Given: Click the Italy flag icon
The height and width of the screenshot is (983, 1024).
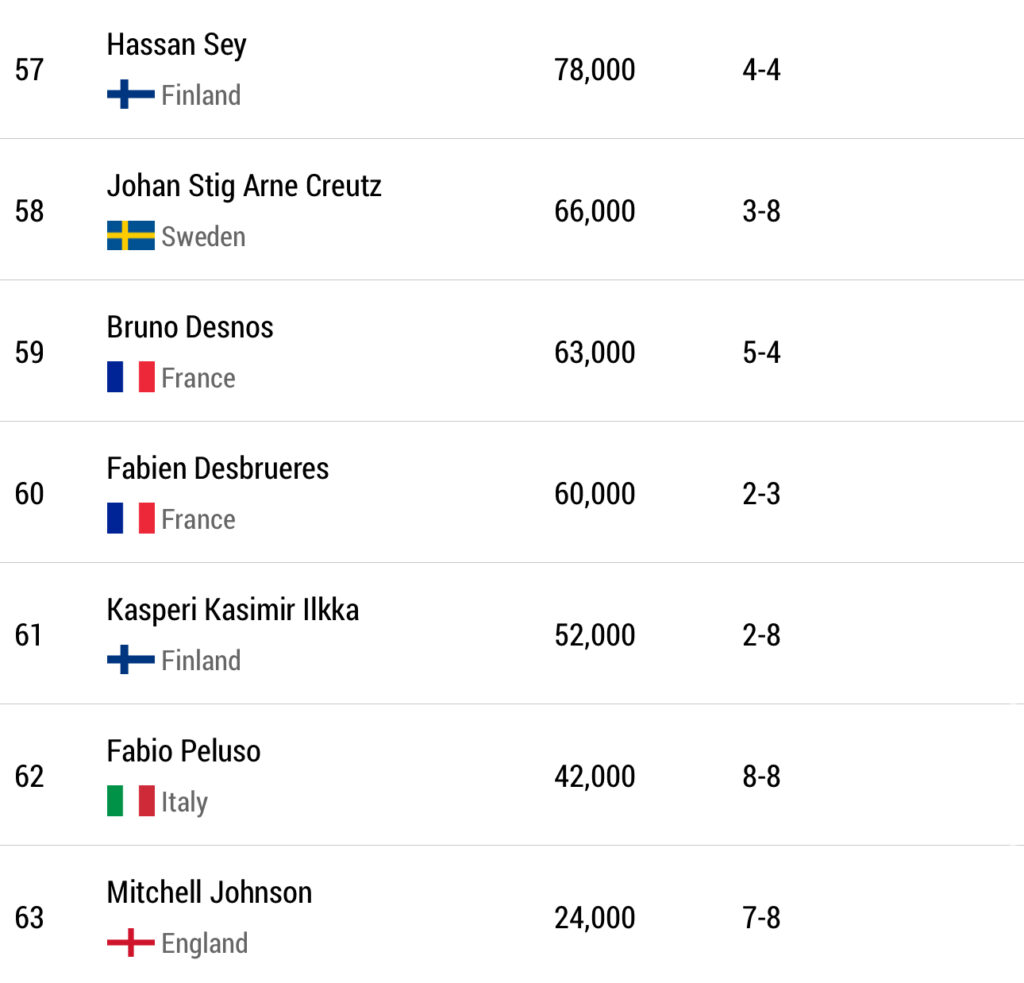Looking at the screenshot, I should click(130, 801).
